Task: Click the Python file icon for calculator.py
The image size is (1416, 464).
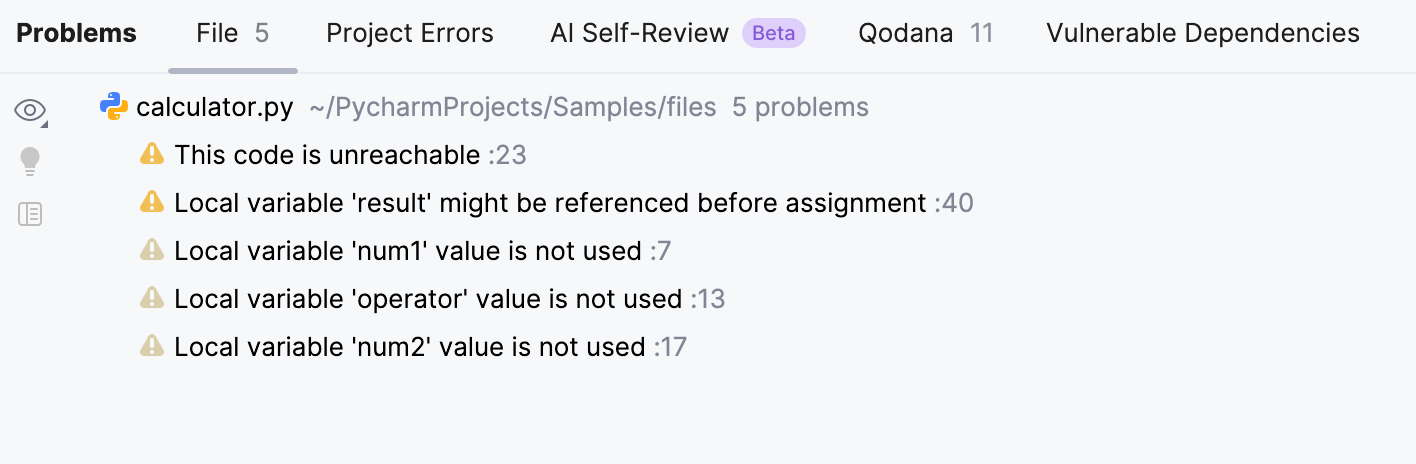Action: point(114,107)
